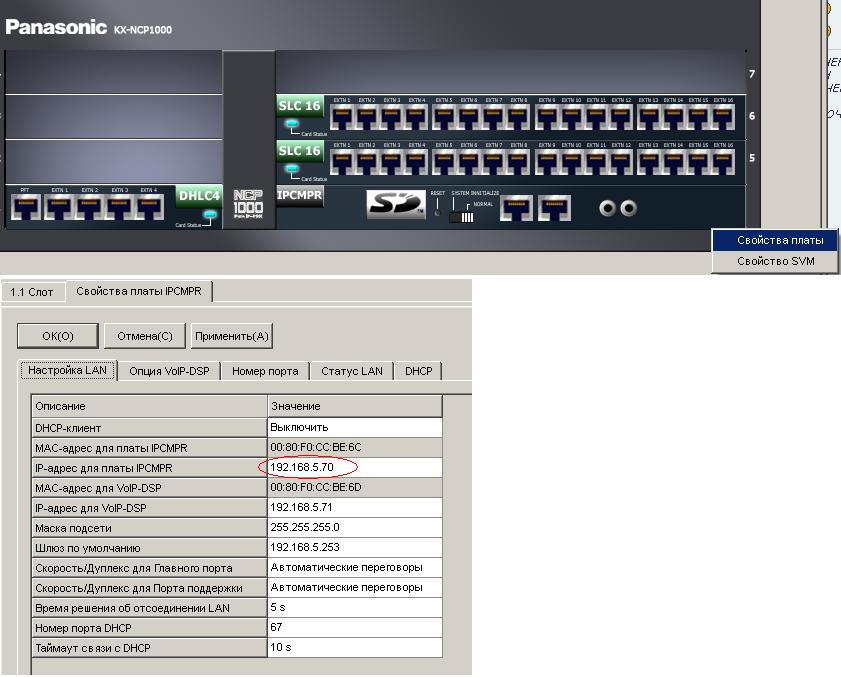Open the 'Опция VoIP-DSP' tab
This screenshot has width=841, height=677.
(169, 371)
